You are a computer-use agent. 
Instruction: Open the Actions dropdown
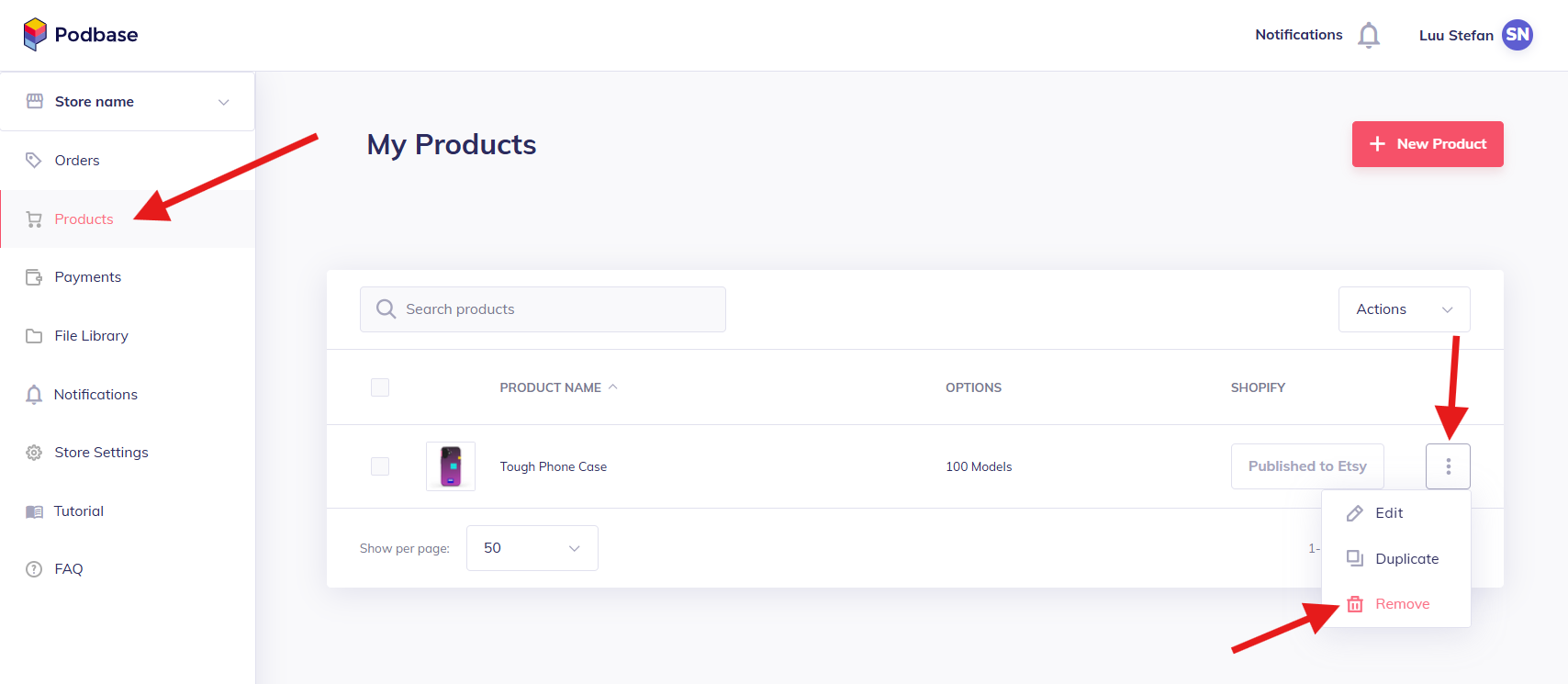coord(1404,309)
